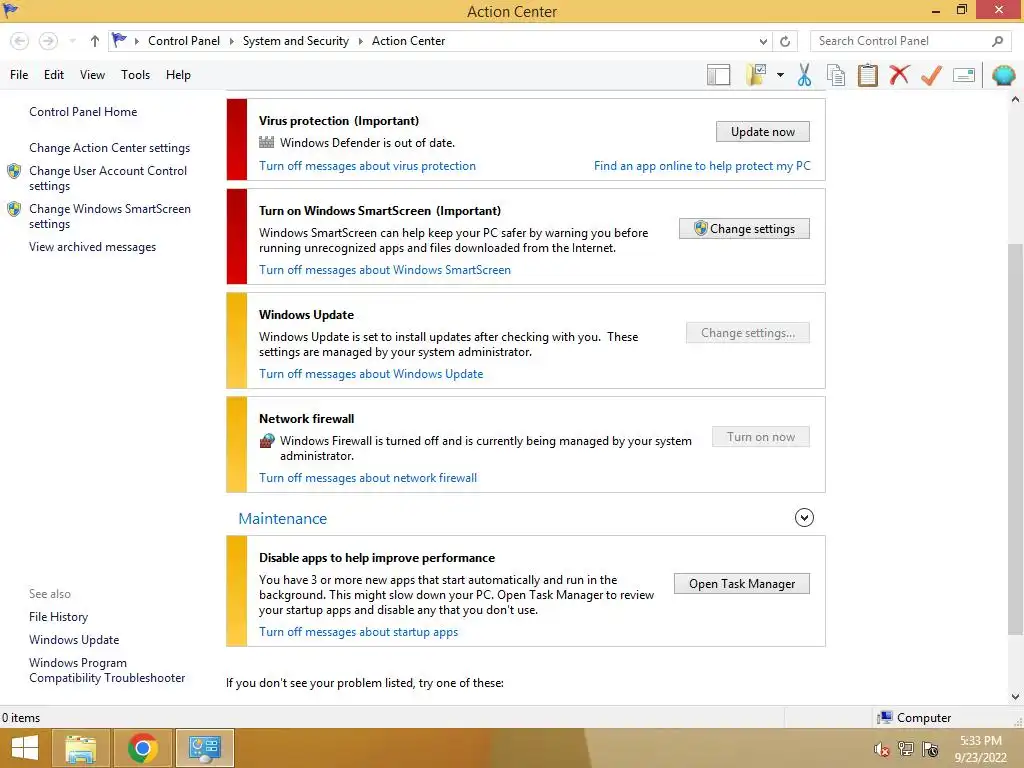Click the Windows Start button
Viewport: 1024px width, 768px height.
[25, 748]
